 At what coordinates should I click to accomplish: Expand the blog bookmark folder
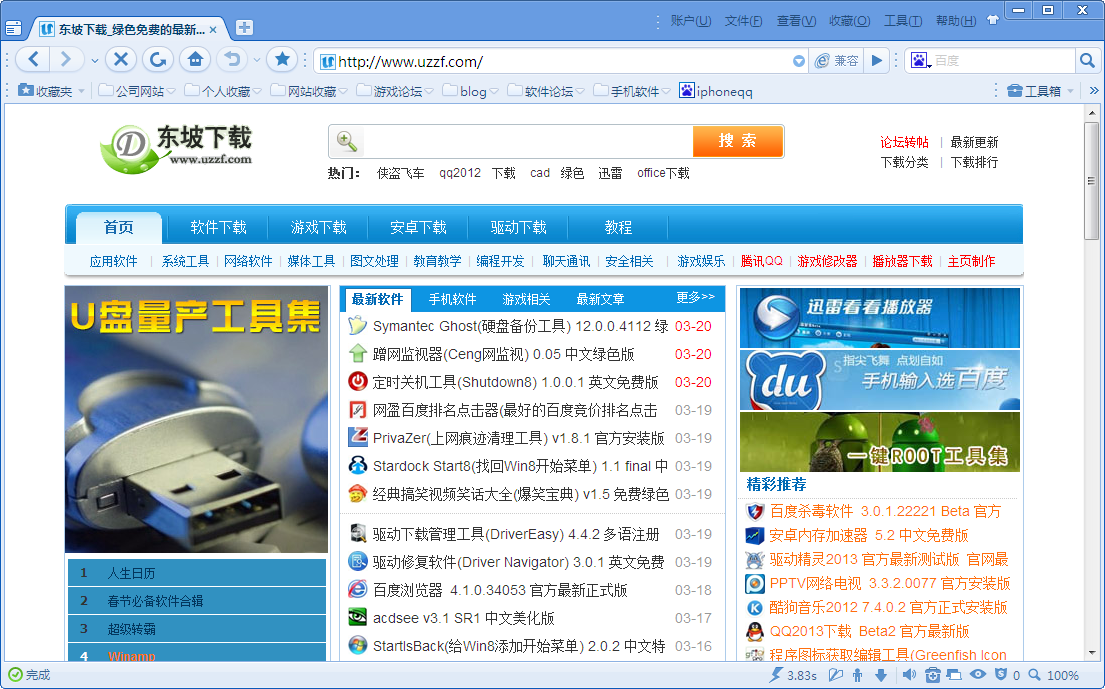(471, 91)
